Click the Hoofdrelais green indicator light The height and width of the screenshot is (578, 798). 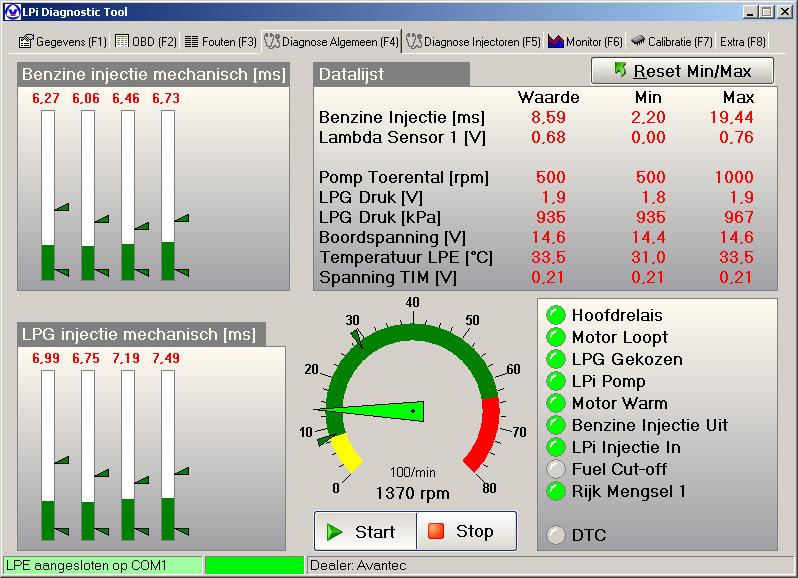click(x=556, y=315)
